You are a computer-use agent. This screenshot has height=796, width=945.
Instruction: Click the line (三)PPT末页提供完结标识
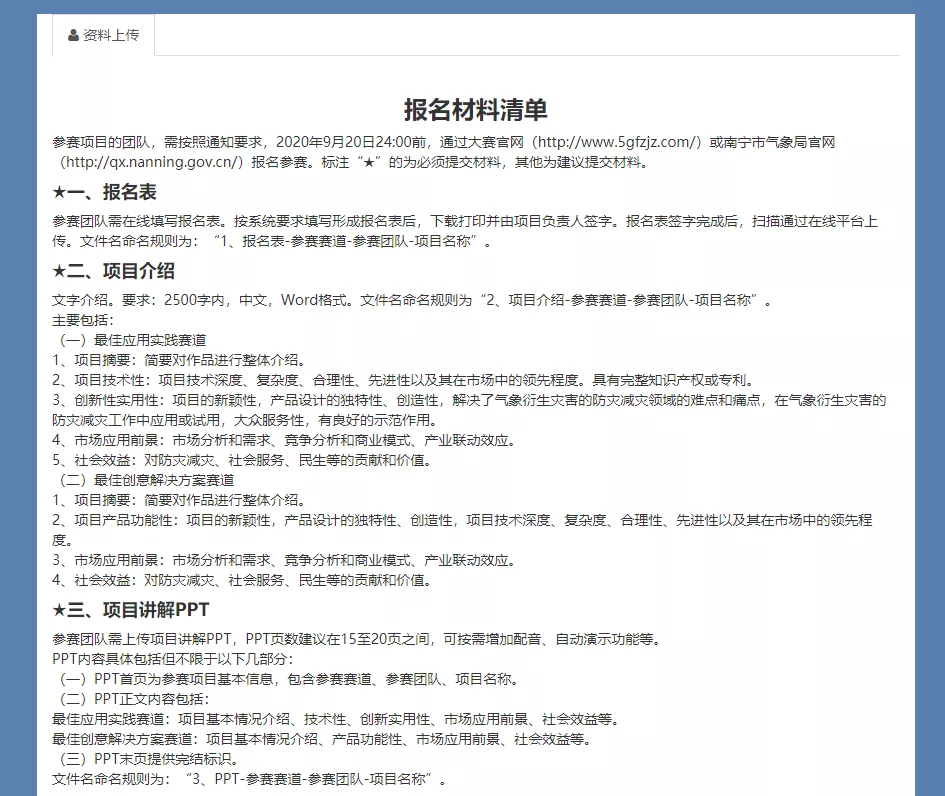click(x=146, y=759)
